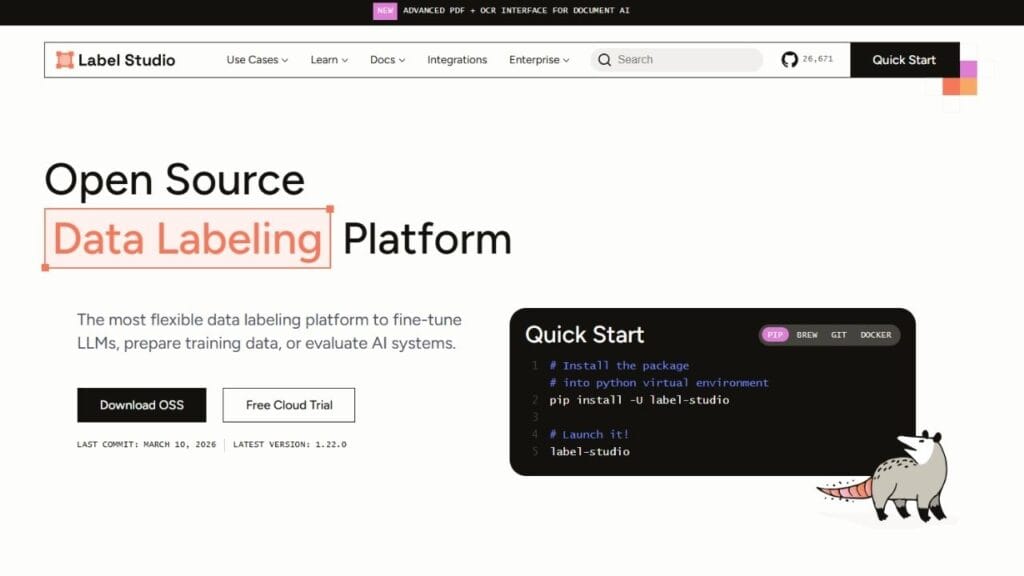This screenshot has width=1024, height=576.
Task: Click the Quick Start button
Action: tap(903, 60)
